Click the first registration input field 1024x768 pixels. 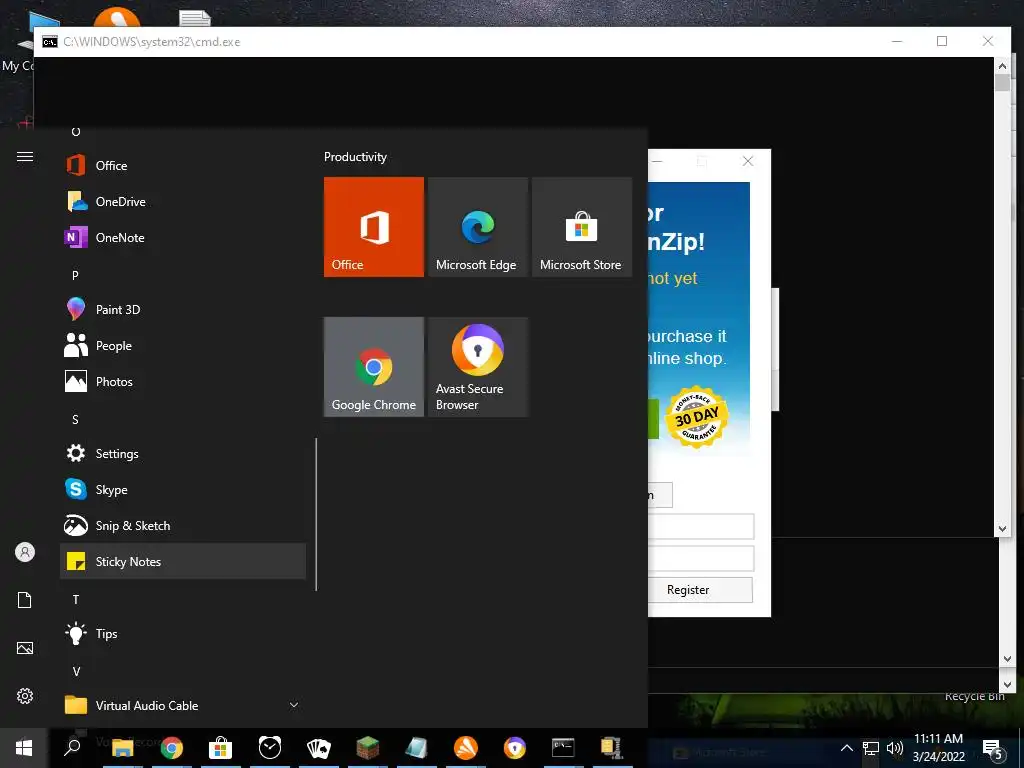click(701, 526)
